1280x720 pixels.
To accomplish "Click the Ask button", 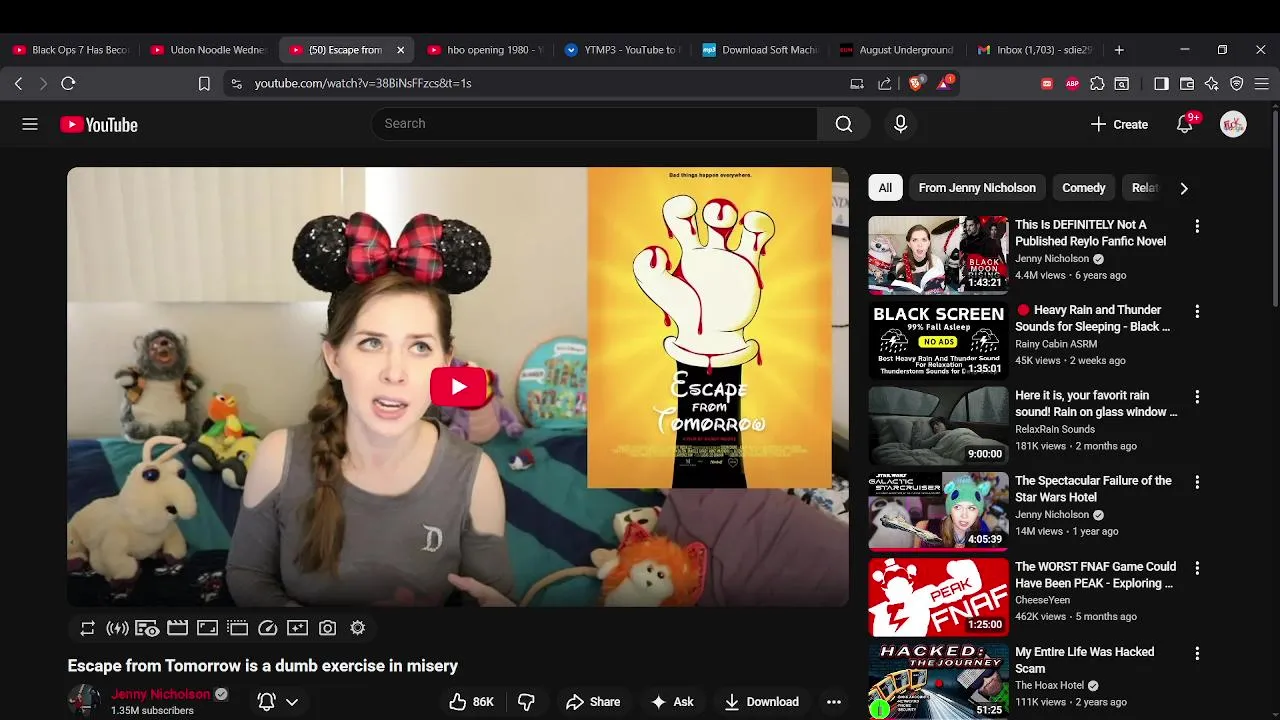I will [x=672, y=702].
